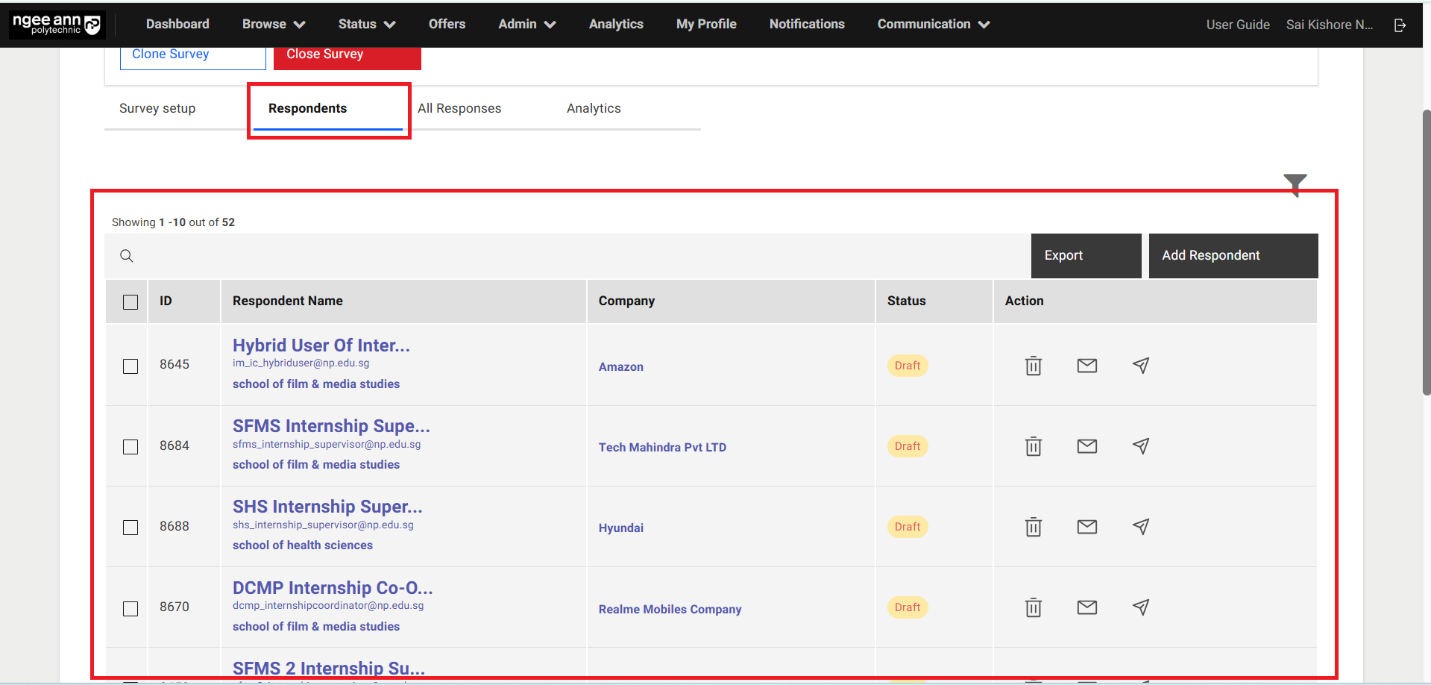Viewport: 1431px width, 685px height.
Task: Click the Add Respondent button
Action: click(1232, 256)
